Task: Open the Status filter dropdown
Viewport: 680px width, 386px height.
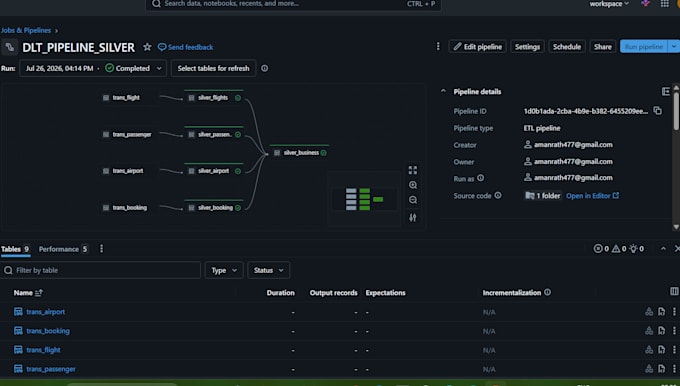Action: pos(268,270)
